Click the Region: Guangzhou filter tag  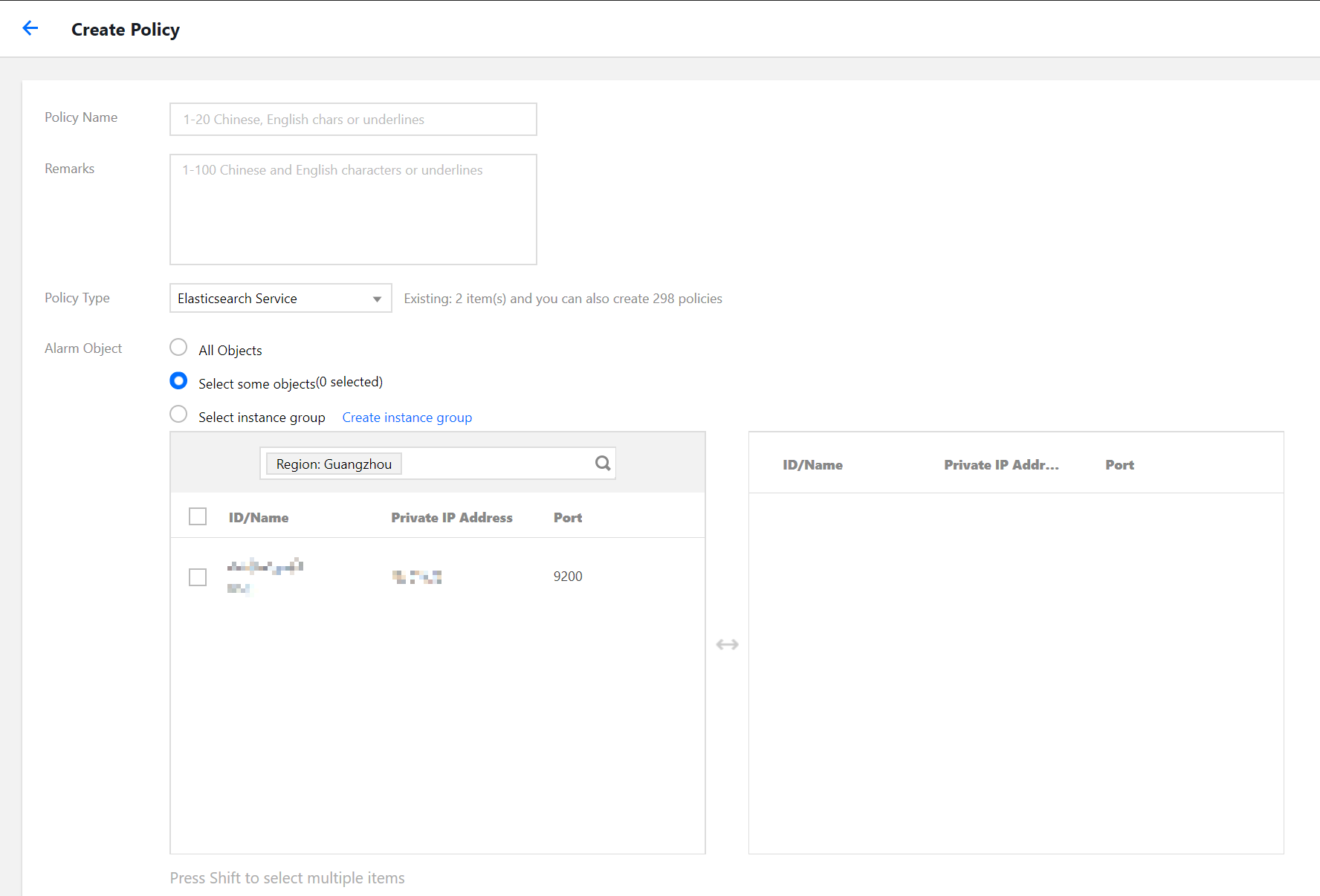click(334, 464)
